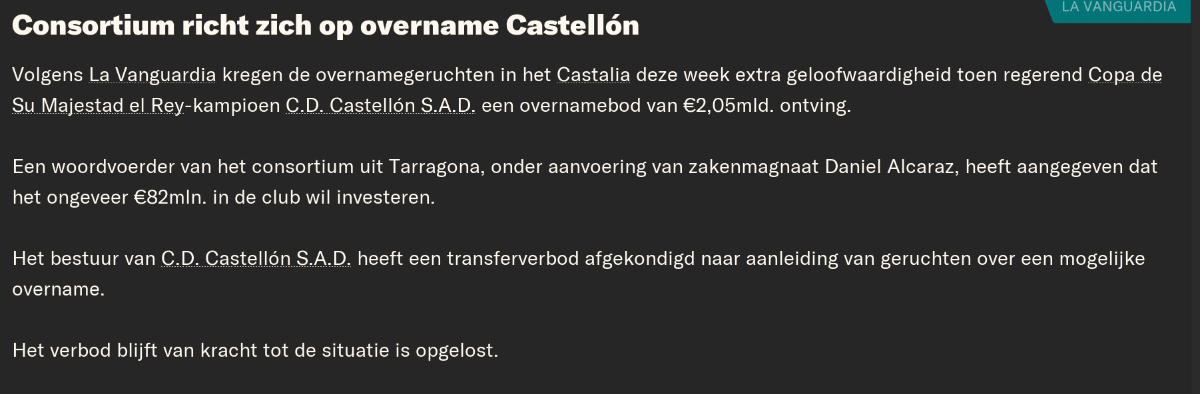The image size is (1200, 394).
Task: Open the Su Majestad el Rey link
Action: click(x=98, y=105)
